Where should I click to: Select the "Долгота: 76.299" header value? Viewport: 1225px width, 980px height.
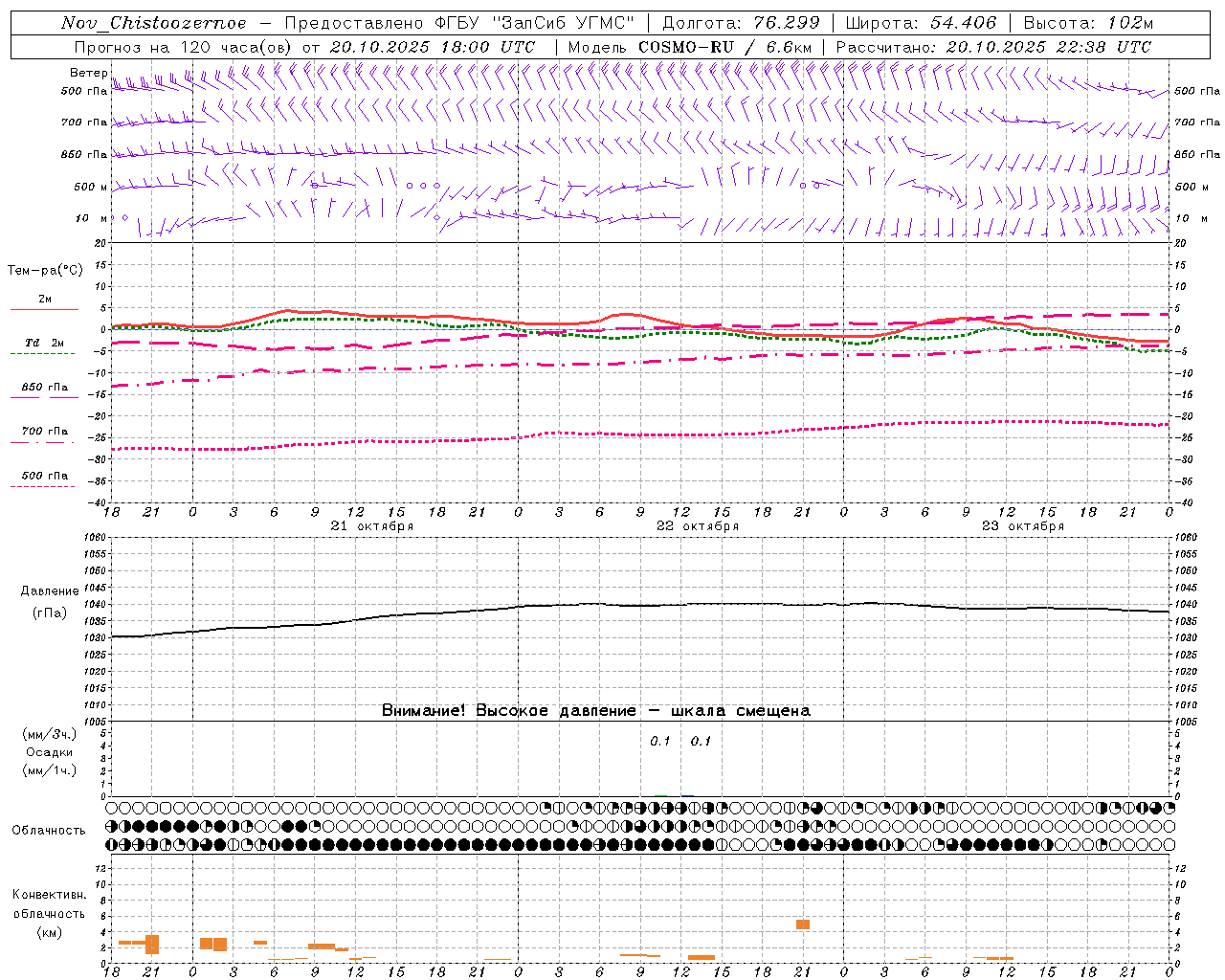pos(741,23)
